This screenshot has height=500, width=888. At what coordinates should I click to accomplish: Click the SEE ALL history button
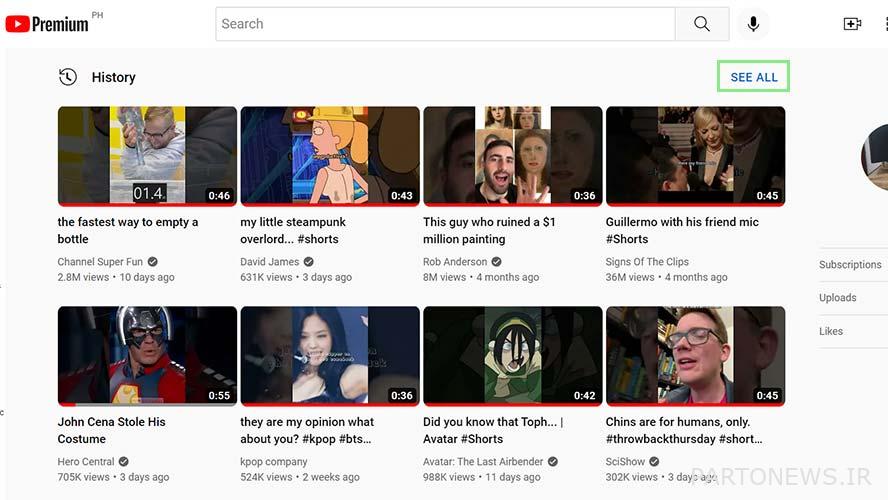[x=753, y=76]
